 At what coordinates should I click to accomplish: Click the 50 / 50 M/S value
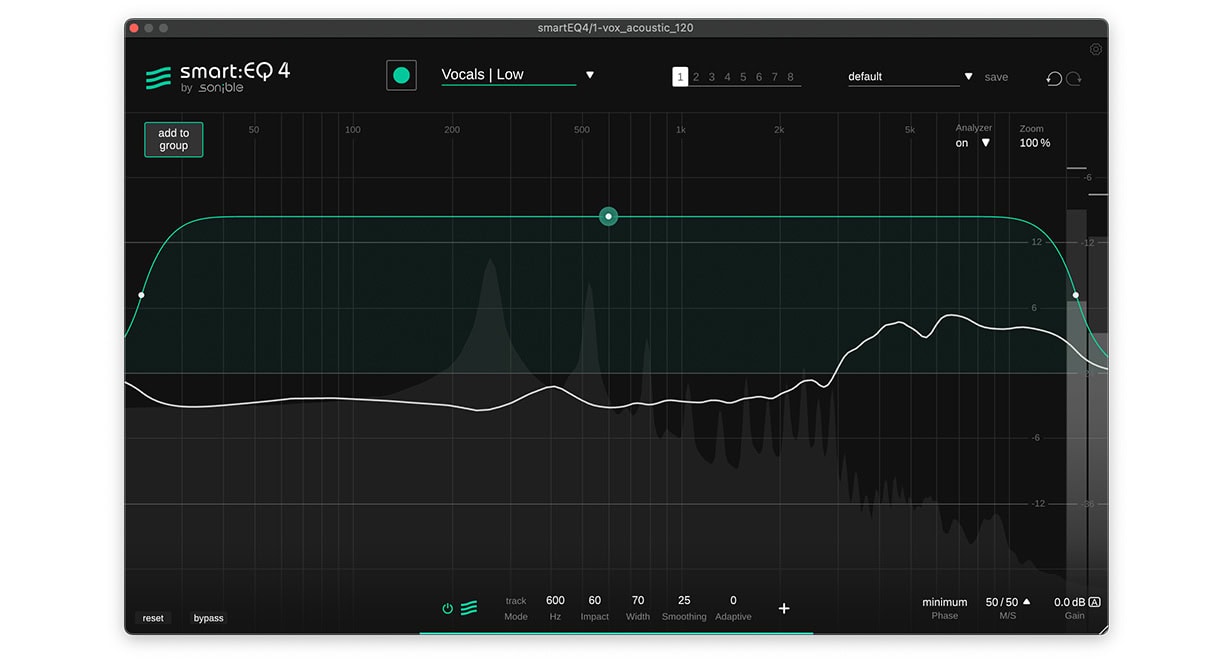1001,602
